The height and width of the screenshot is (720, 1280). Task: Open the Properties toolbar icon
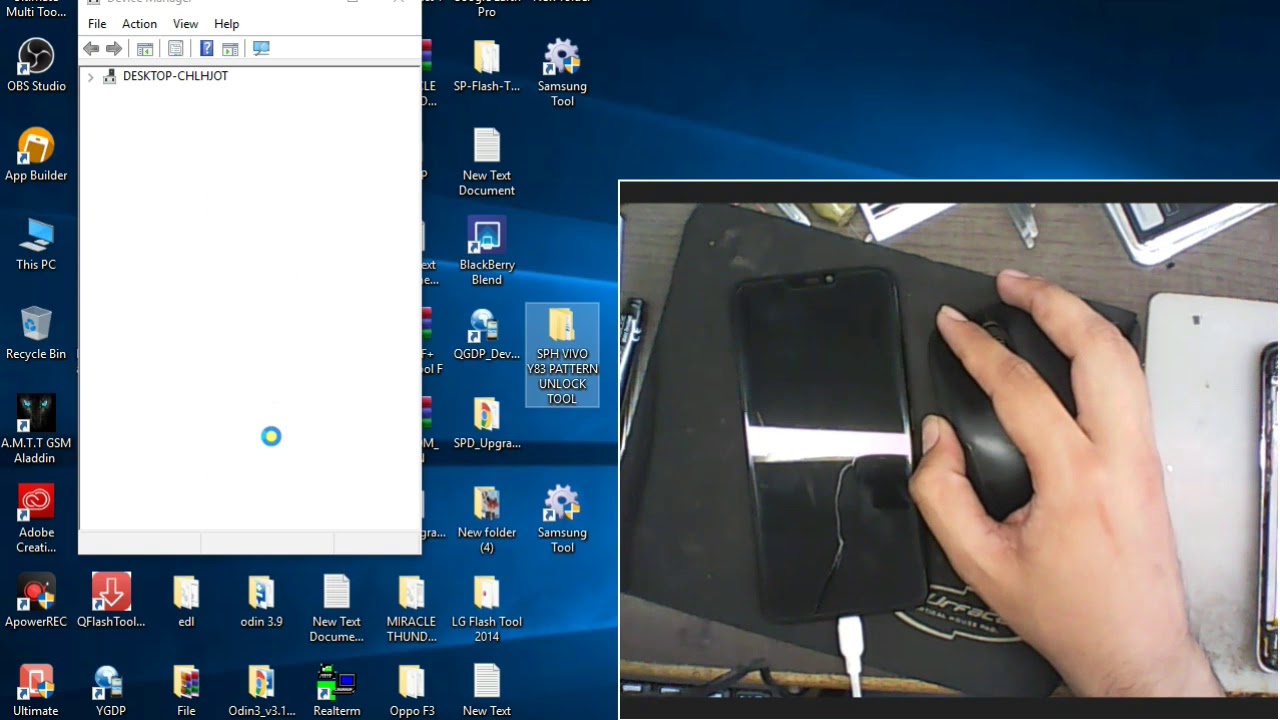176,48
